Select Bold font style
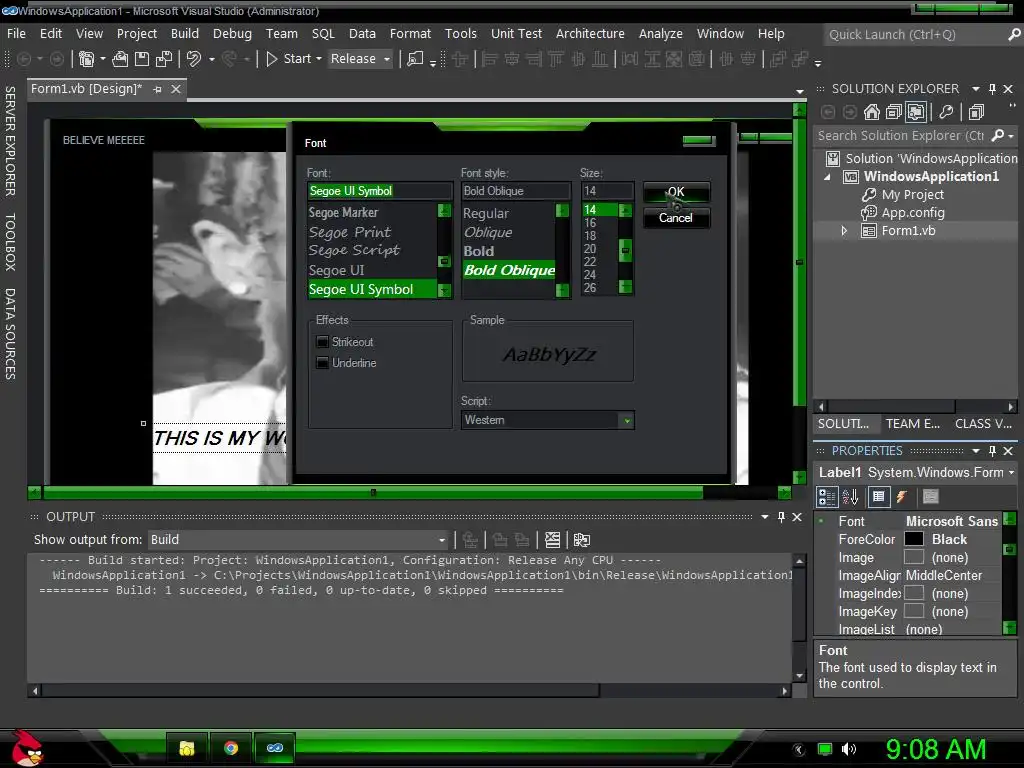The width and height of the screenshot is (1024, 768). tap(479, 251)
